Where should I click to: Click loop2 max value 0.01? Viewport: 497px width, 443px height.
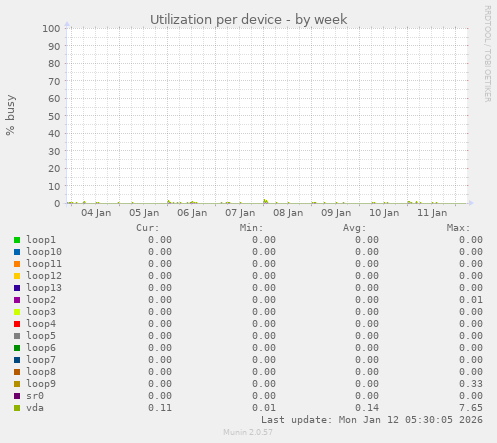tap(471, 300)
